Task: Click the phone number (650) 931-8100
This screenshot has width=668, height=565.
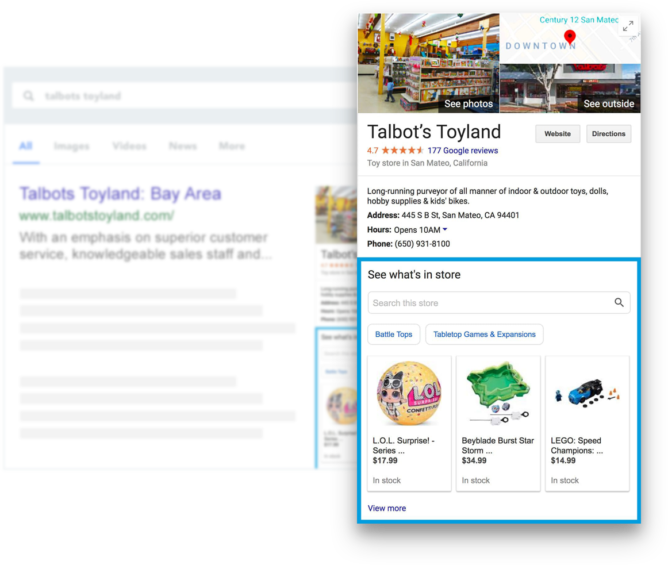Action: (422, 244)
